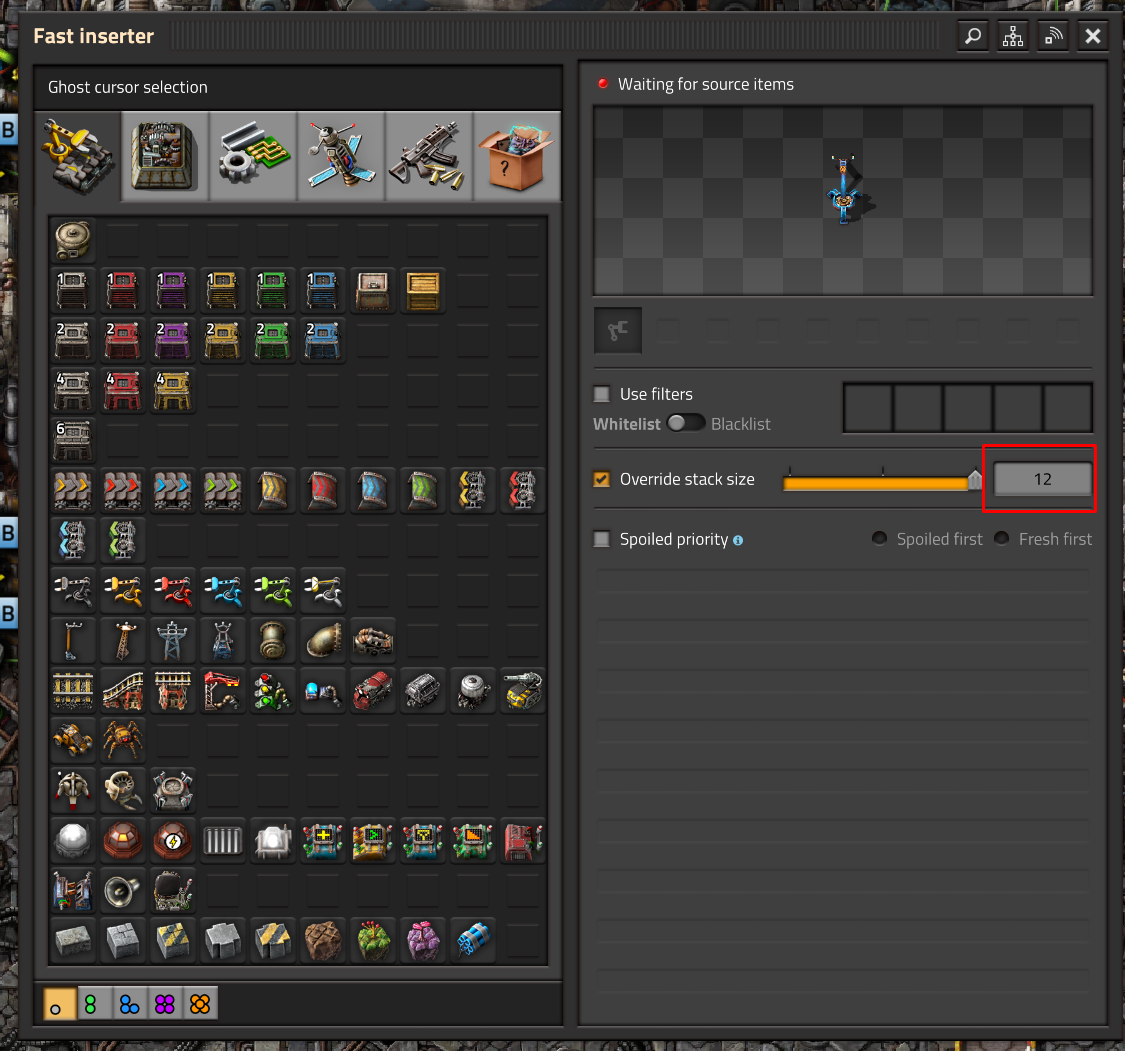Select the blue fast inserter item
The width and height of the screenshot is (1125, 1051).
point(222,590)
